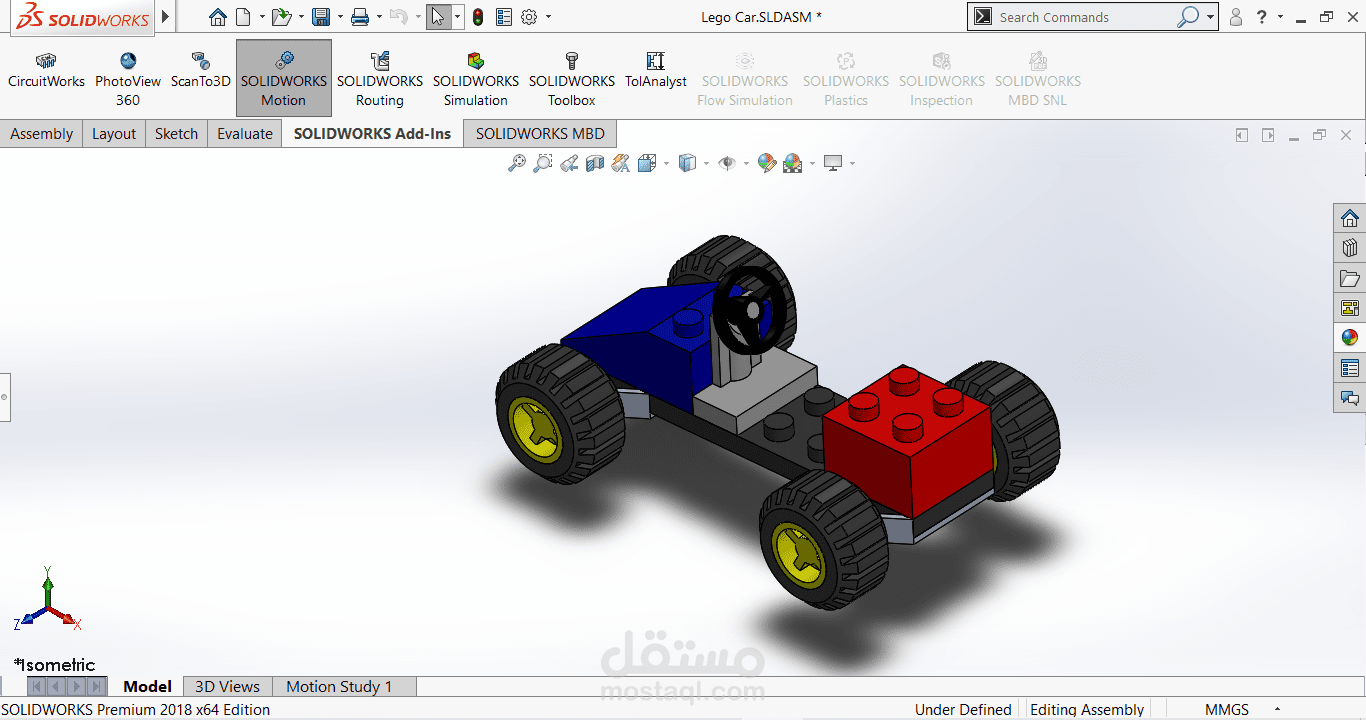This screenshot has height=720, width=1366.
Task: Open the Welcome home icon
Action: point(218,17)
